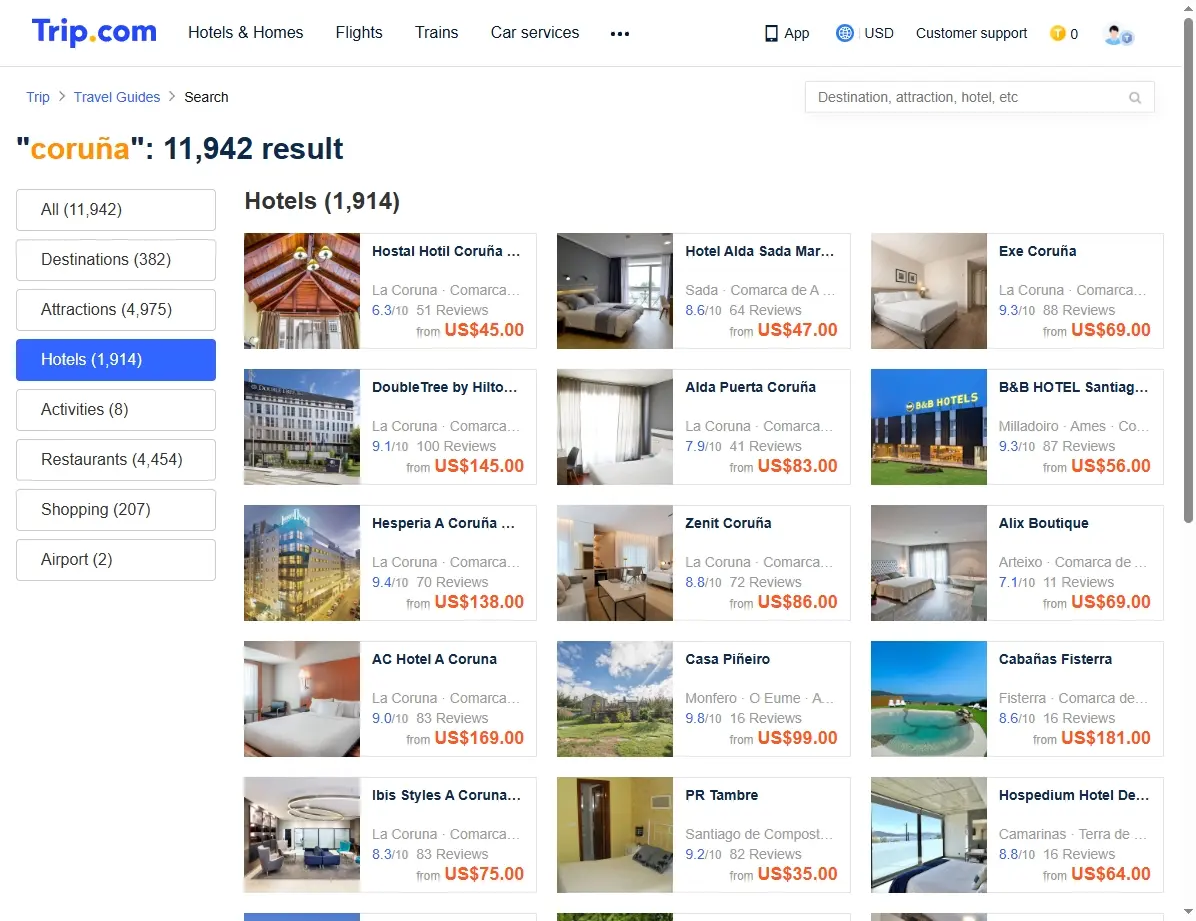The image size is (1196, 921).
Task: Change currency from USD
Action: coord(879,33)
